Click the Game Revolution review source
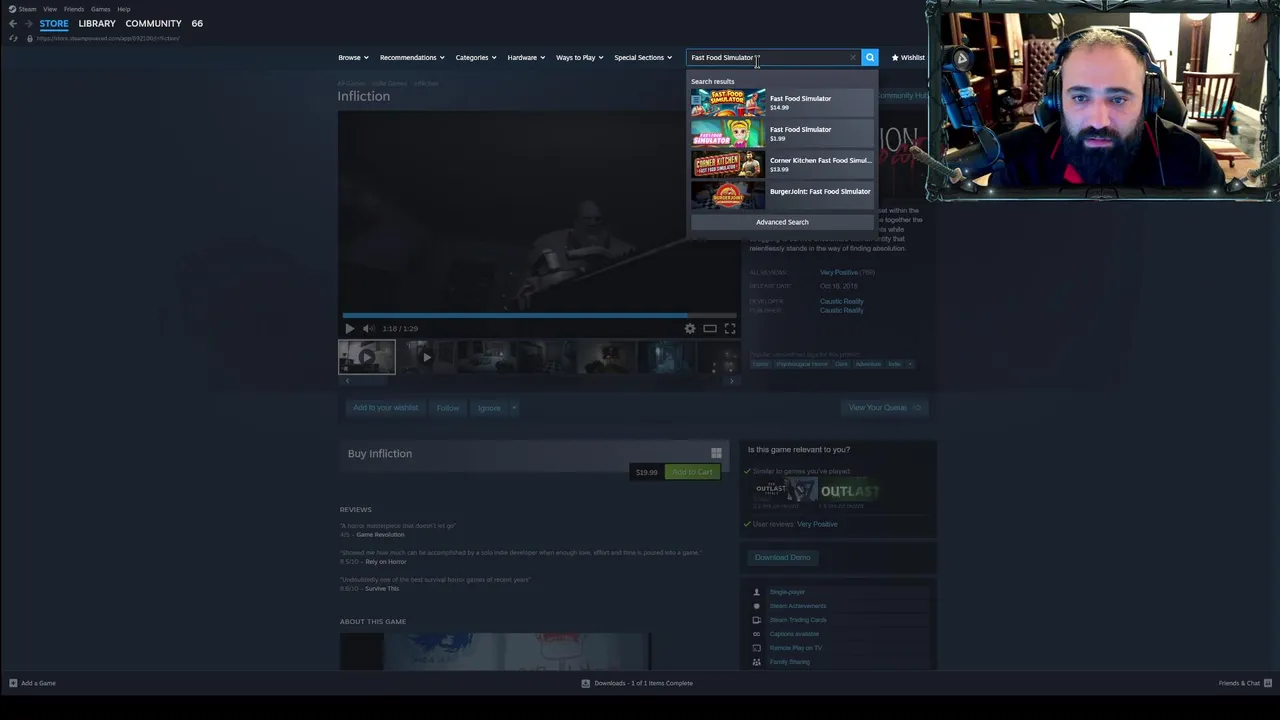Image resolution: width=1280 pixels, height=720 pixels. 380,535
